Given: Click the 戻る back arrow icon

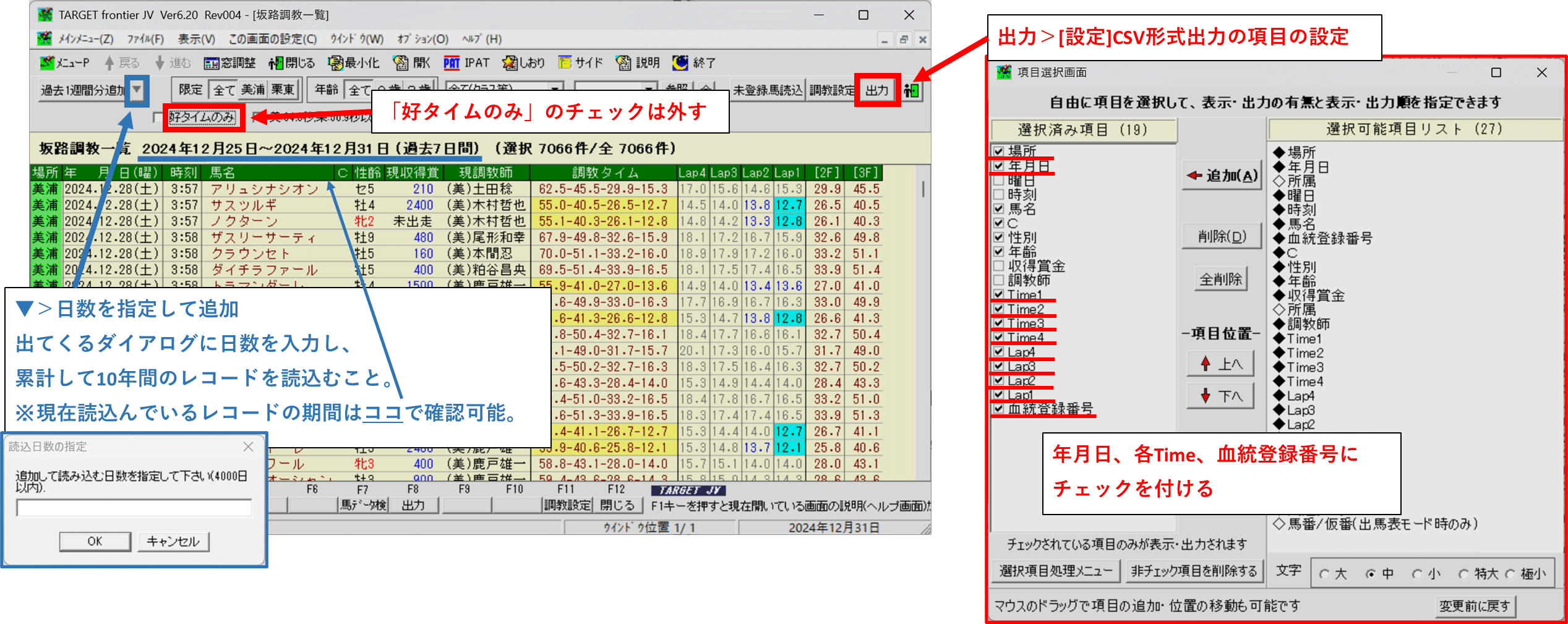Looking at the screenshot, I should (109, 63).
